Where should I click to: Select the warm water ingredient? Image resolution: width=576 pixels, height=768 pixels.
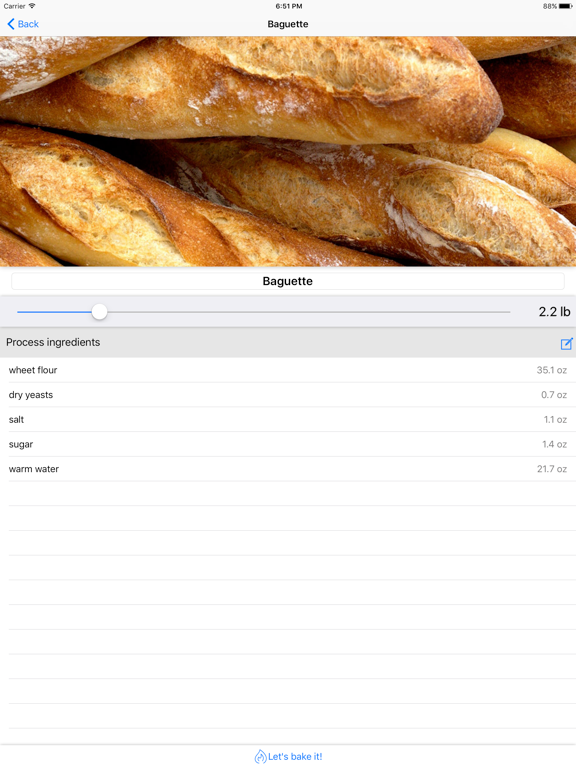tap(288, 469)
